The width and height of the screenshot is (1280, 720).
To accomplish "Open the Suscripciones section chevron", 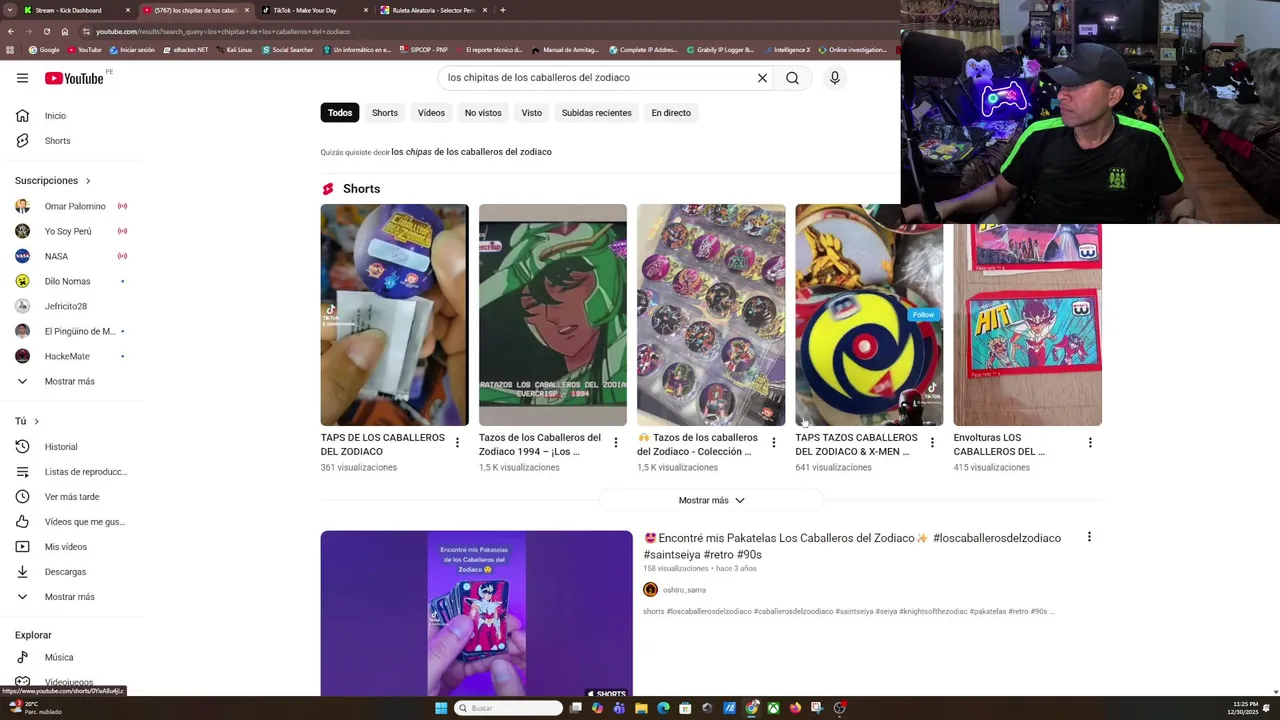I will coord(88,181).
